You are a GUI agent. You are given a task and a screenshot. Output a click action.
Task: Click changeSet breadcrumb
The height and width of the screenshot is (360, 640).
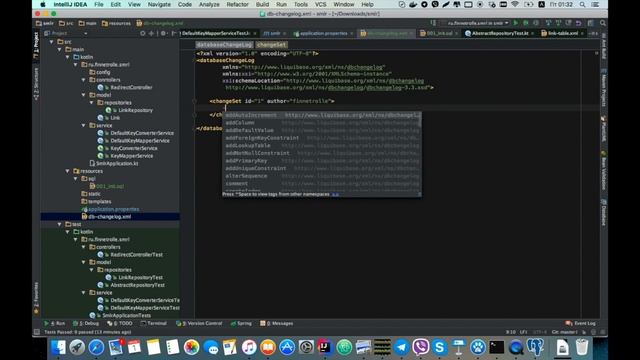coord(272,44)
